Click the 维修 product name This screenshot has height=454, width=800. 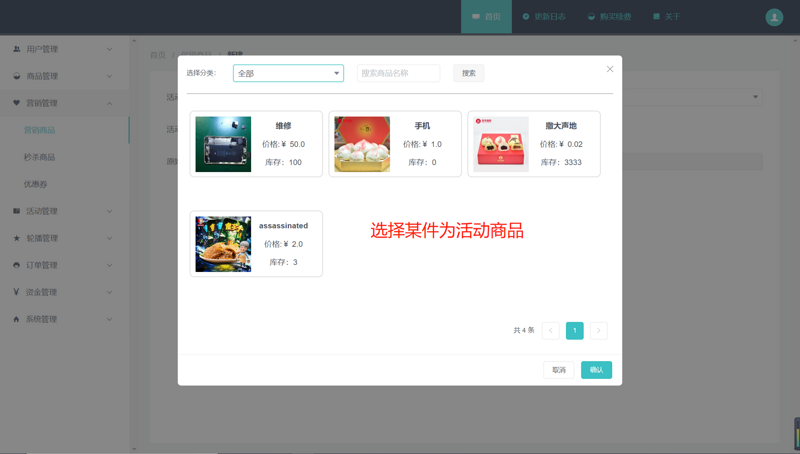(x=283, y=125)
